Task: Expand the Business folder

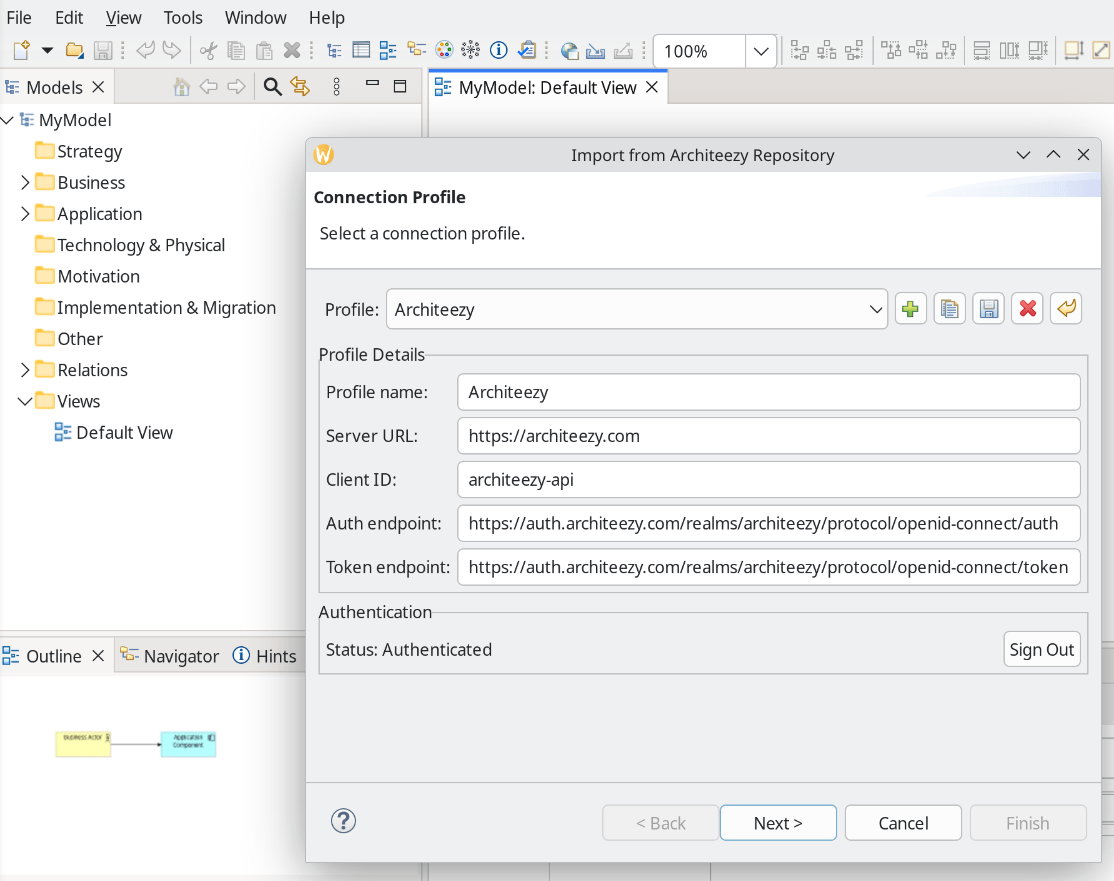Action: 25,183
